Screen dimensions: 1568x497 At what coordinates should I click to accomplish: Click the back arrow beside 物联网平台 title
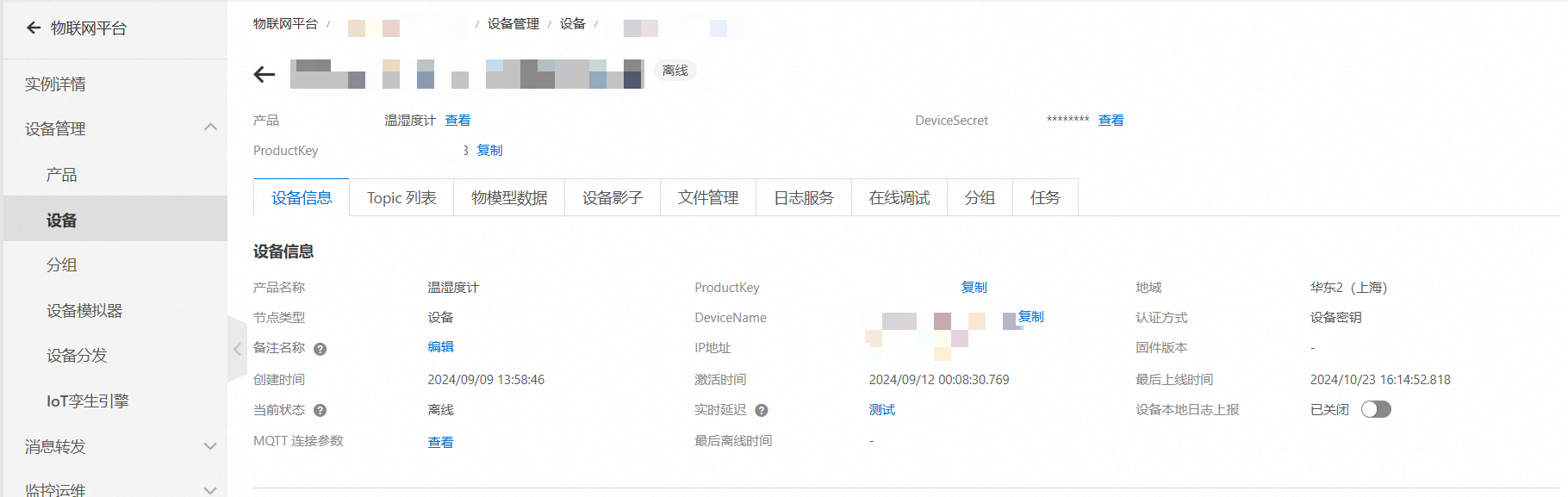[34, 28]
